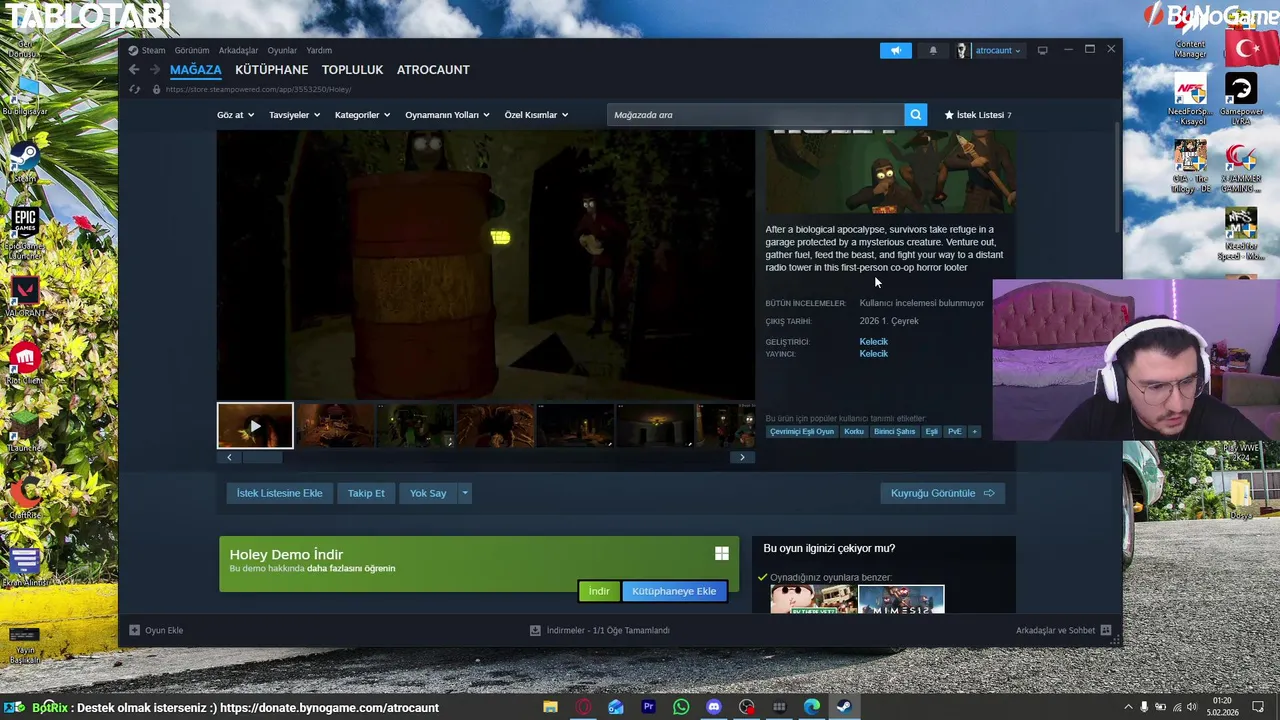Expand the Özel Kısımlar dropdown
The image size is (1280, 720).
[x=536, y=115]
